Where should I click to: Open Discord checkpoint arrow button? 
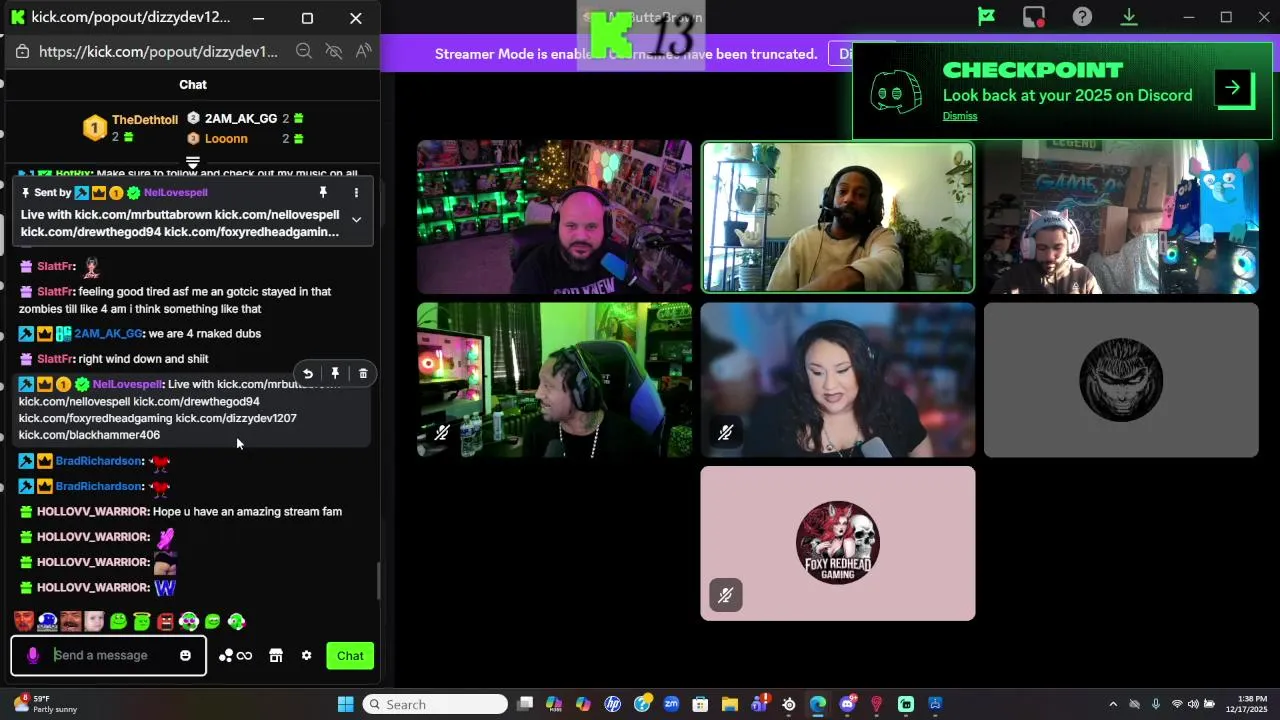[x=1233, y=88]
